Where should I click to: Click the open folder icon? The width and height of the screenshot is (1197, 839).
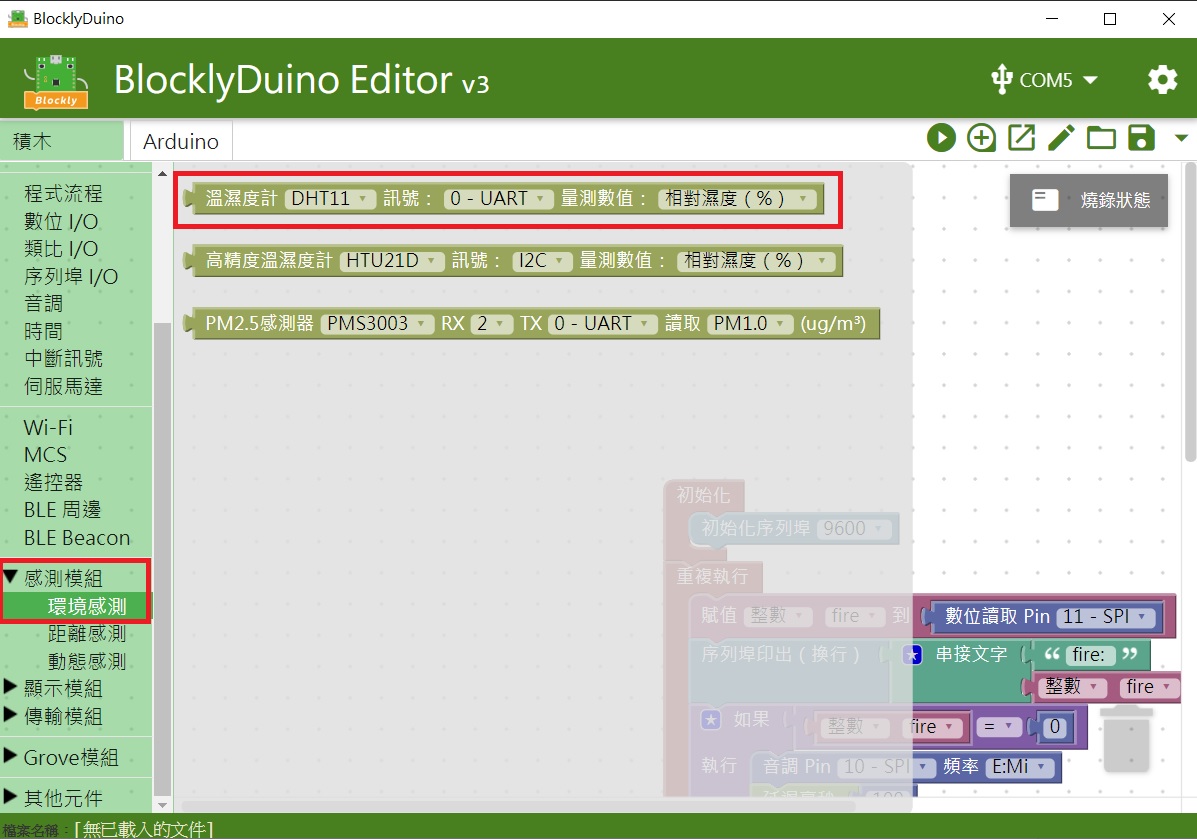tap(1101, 138)
